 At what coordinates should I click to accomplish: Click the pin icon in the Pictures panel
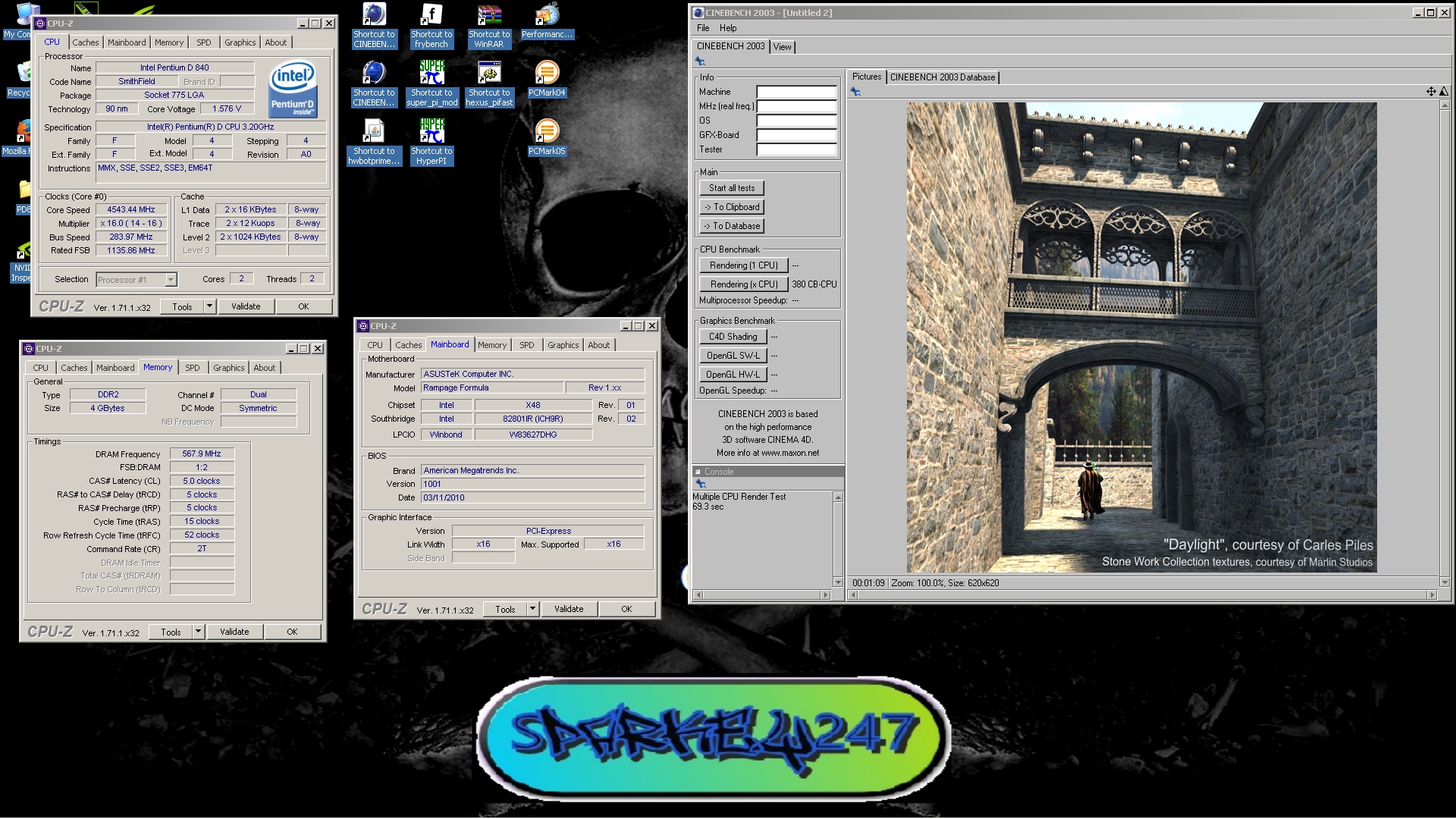point(855,92)
